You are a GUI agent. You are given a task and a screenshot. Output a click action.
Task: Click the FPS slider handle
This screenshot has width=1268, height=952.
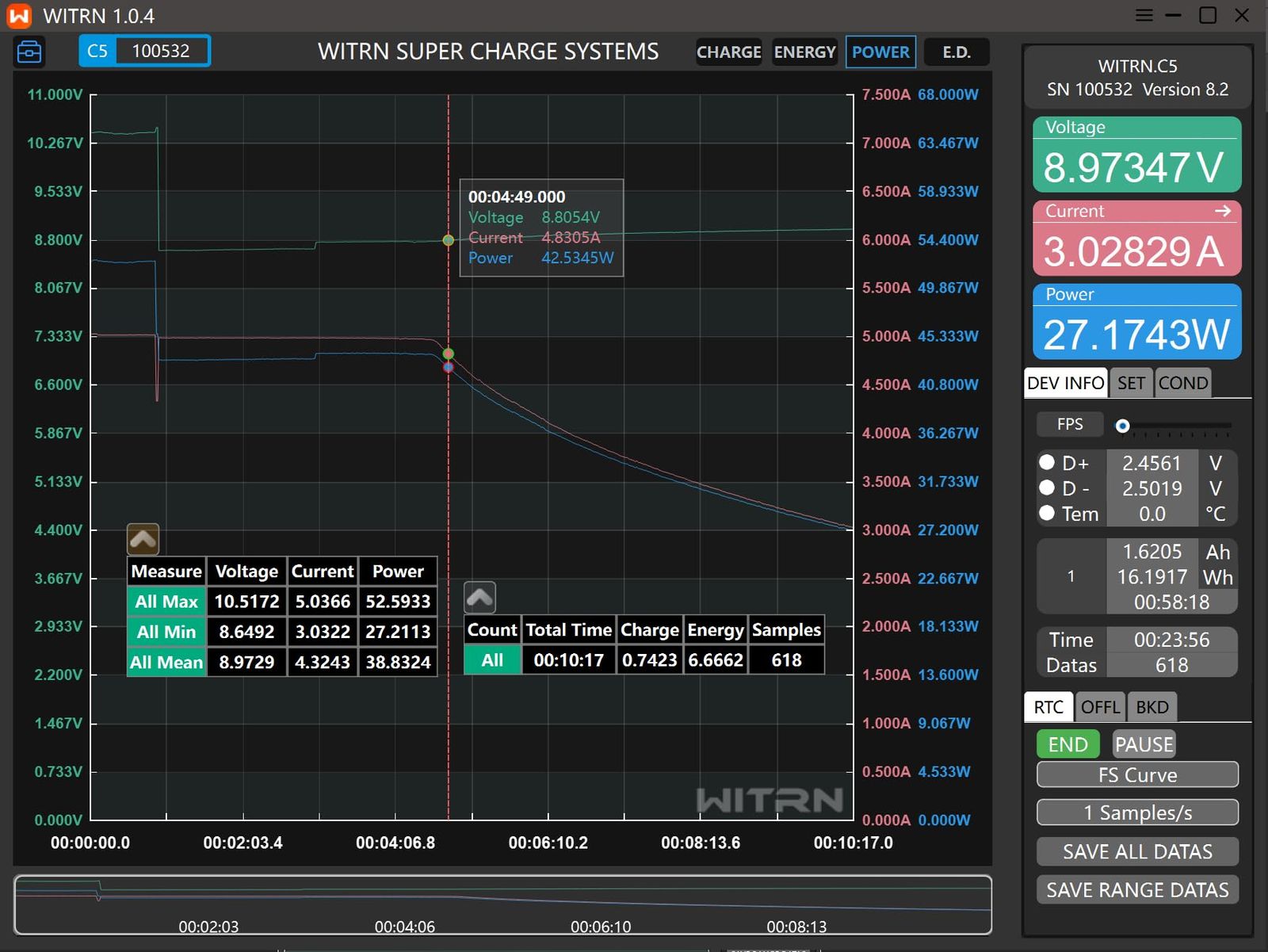(x=1122, y=426)
